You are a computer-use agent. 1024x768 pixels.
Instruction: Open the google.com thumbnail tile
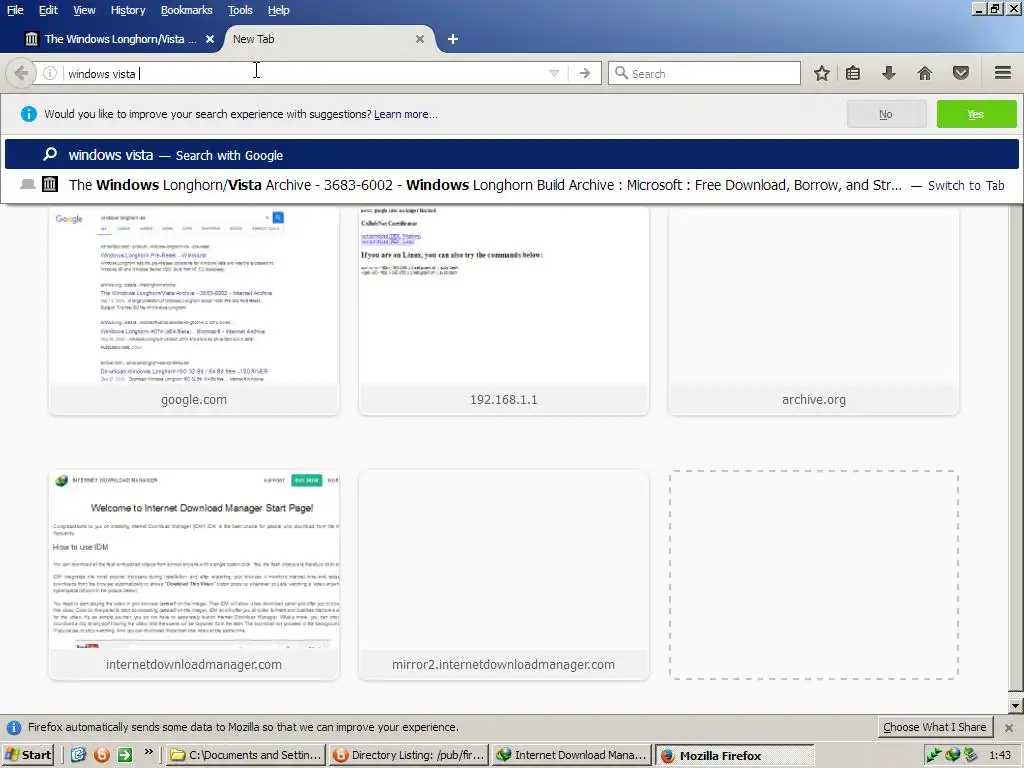(194, 310)
